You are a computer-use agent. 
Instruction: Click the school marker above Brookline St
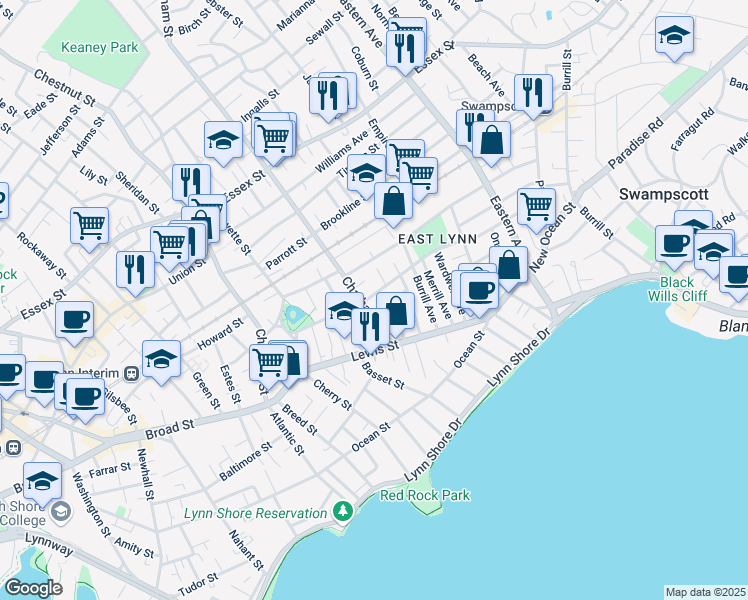(x=366, y=174)
